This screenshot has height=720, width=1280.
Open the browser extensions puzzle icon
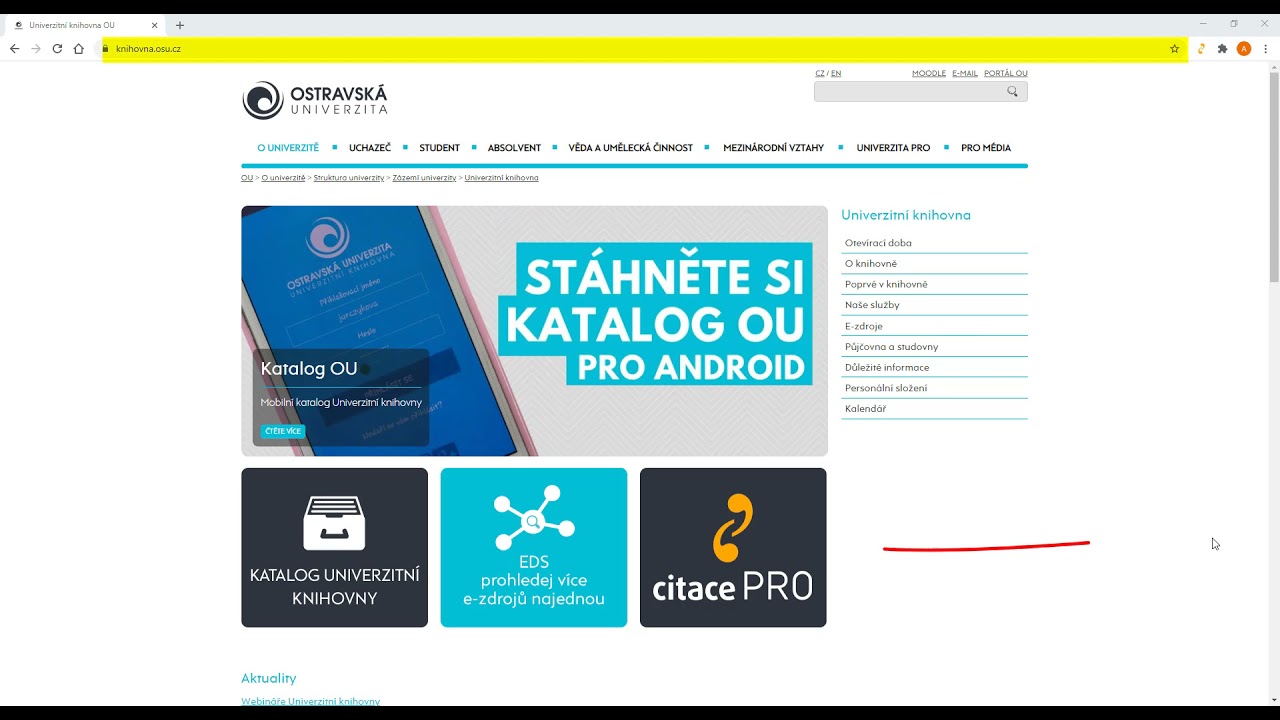pyautogui.click(x=1222, y=49)
